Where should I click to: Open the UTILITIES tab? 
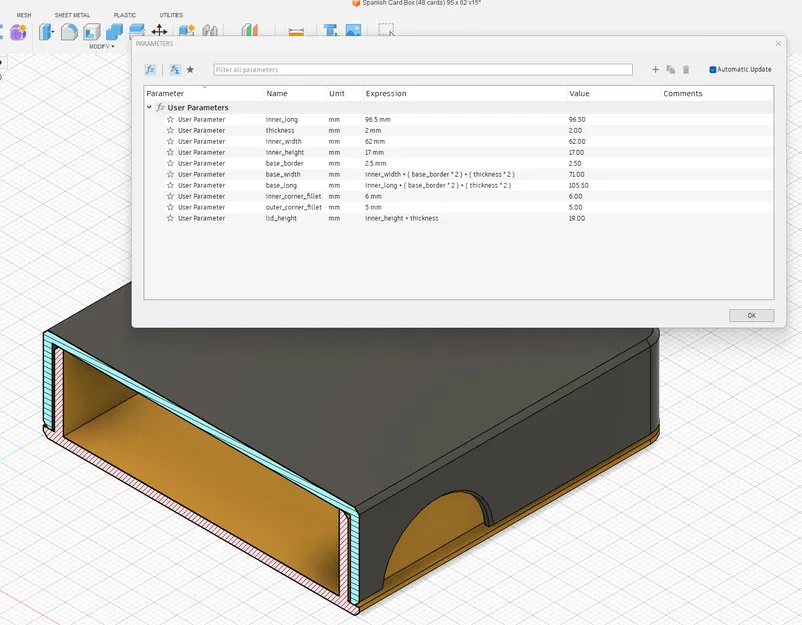point(171,16)
